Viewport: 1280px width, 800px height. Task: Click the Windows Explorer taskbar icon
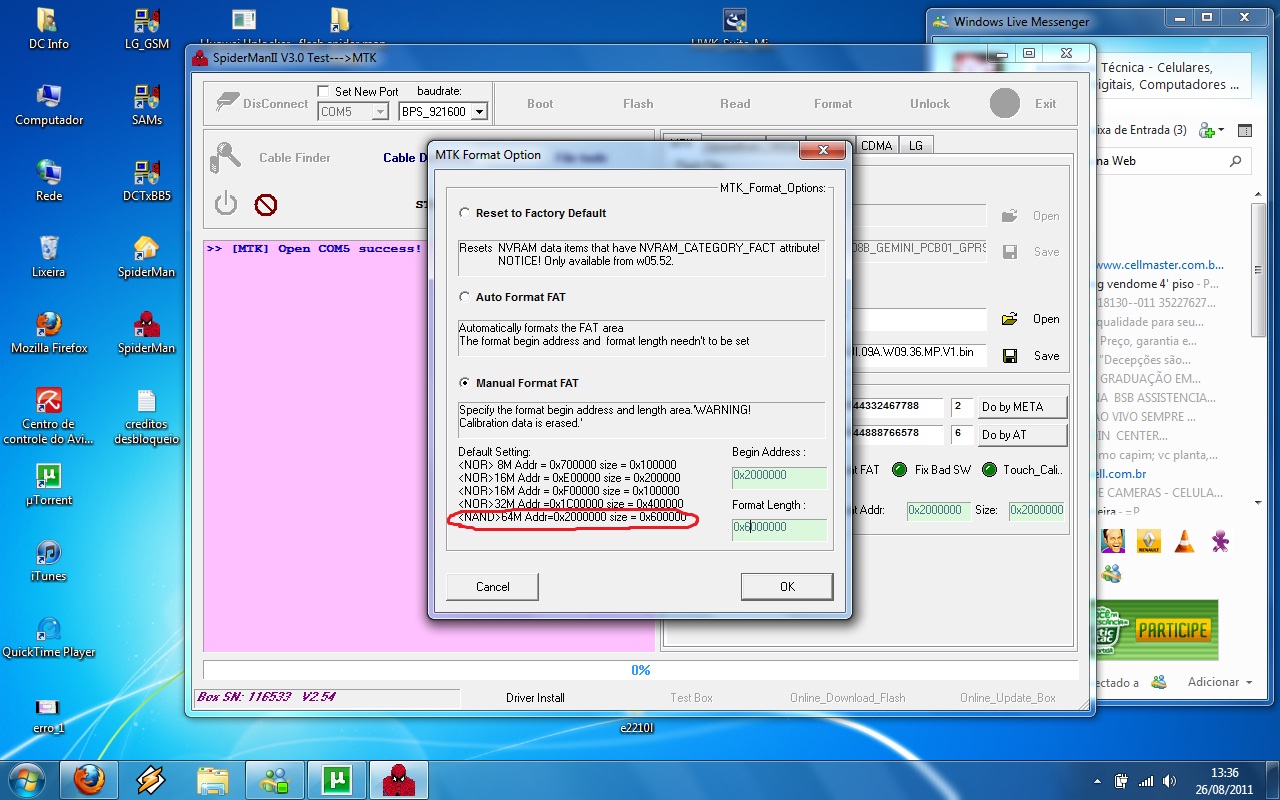click(212, 779)
